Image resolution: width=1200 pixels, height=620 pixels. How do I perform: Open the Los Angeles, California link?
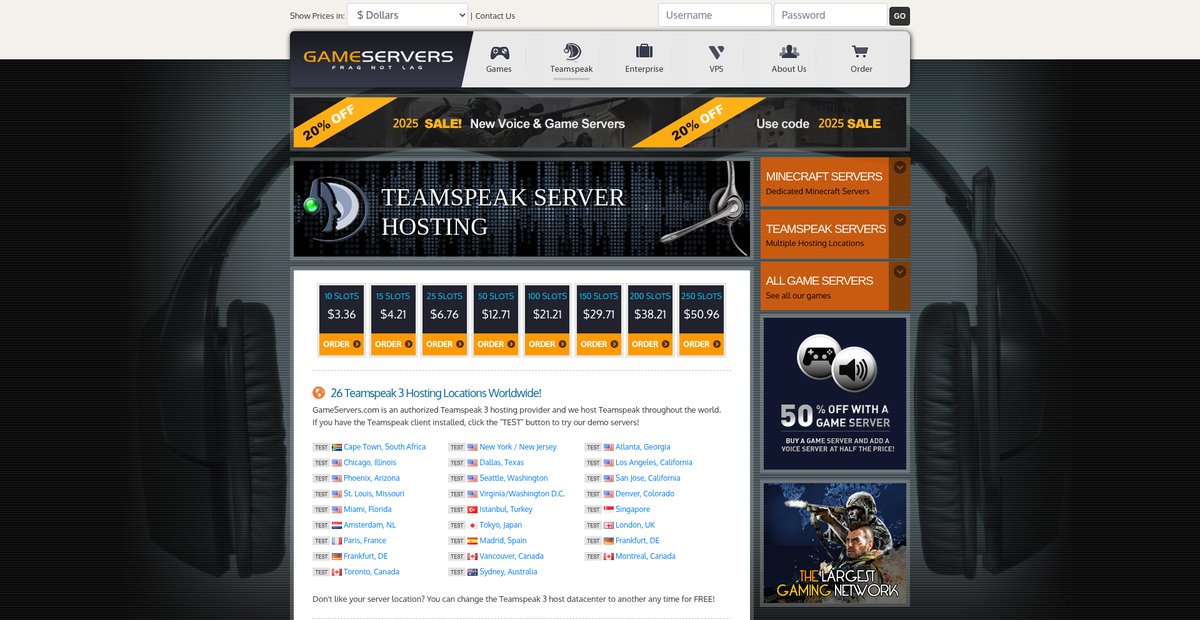point(654,463)
